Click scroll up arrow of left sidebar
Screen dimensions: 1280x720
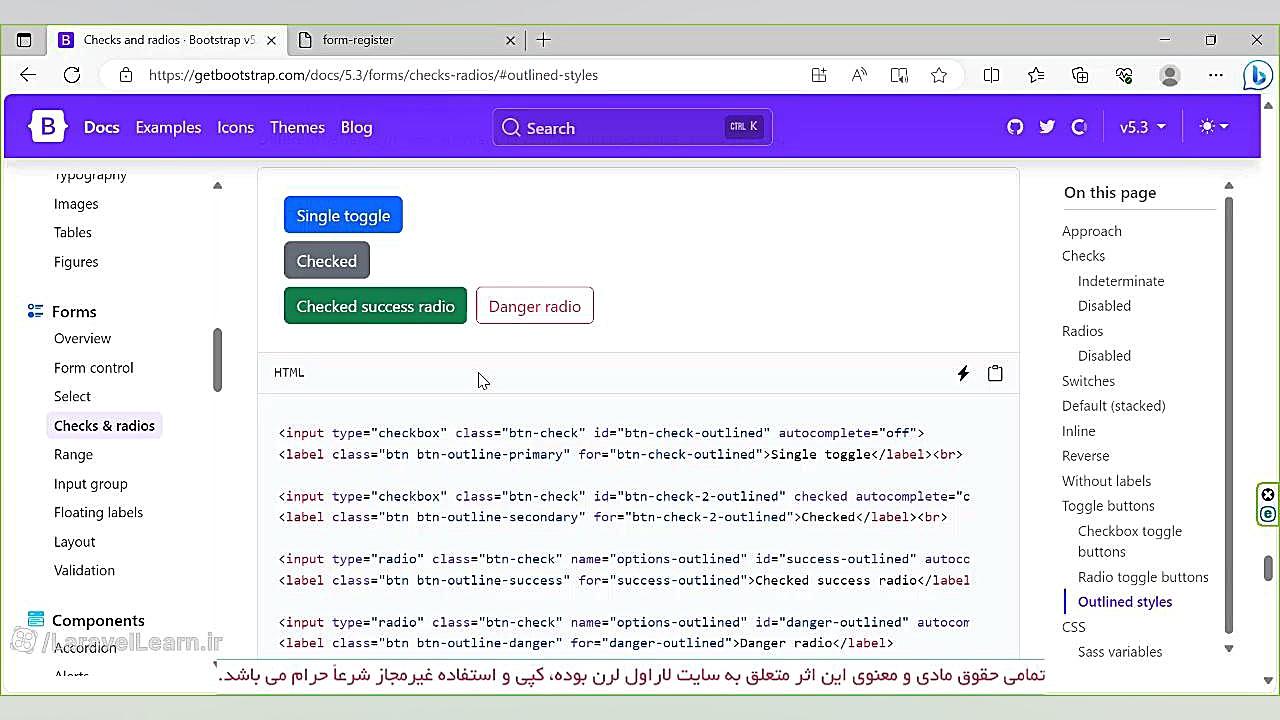coord(218,185)
